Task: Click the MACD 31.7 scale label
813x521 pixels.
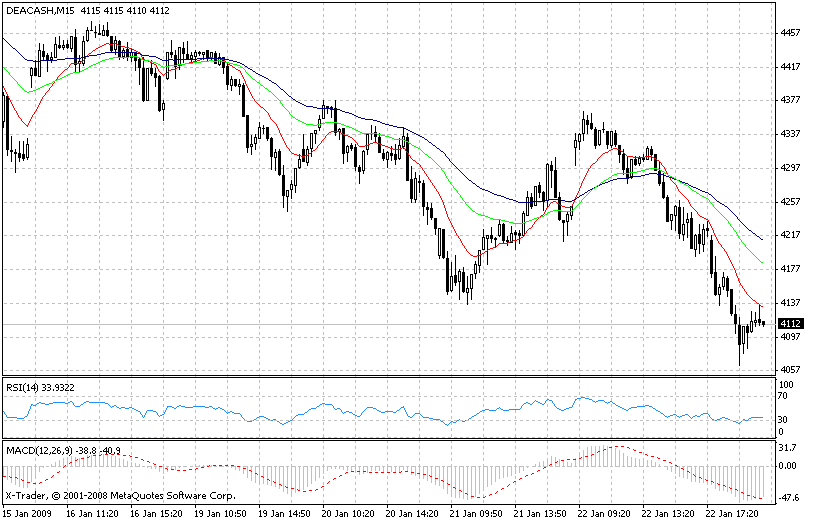Action: pyautogui.click(x=788, y=447)
